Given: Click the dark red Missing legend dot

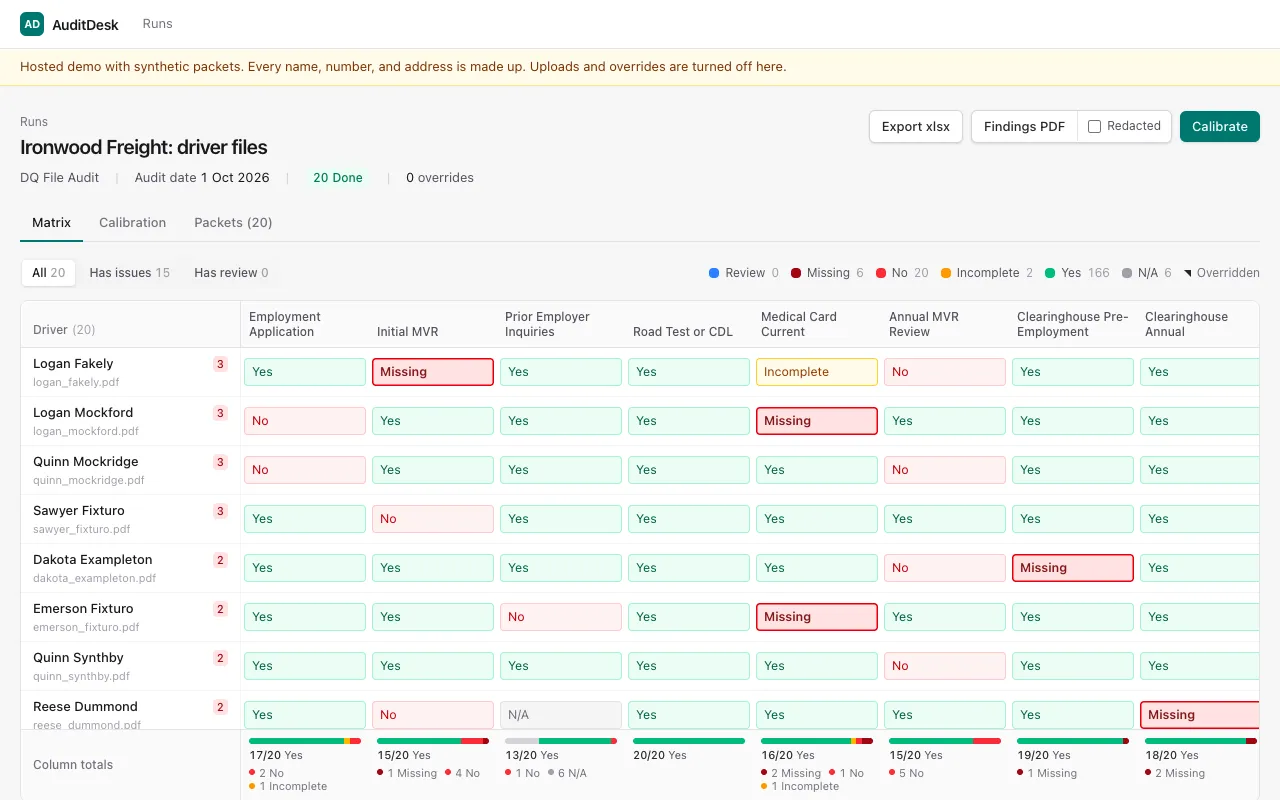Looking at the screenshot, I should tap(796, 273).
